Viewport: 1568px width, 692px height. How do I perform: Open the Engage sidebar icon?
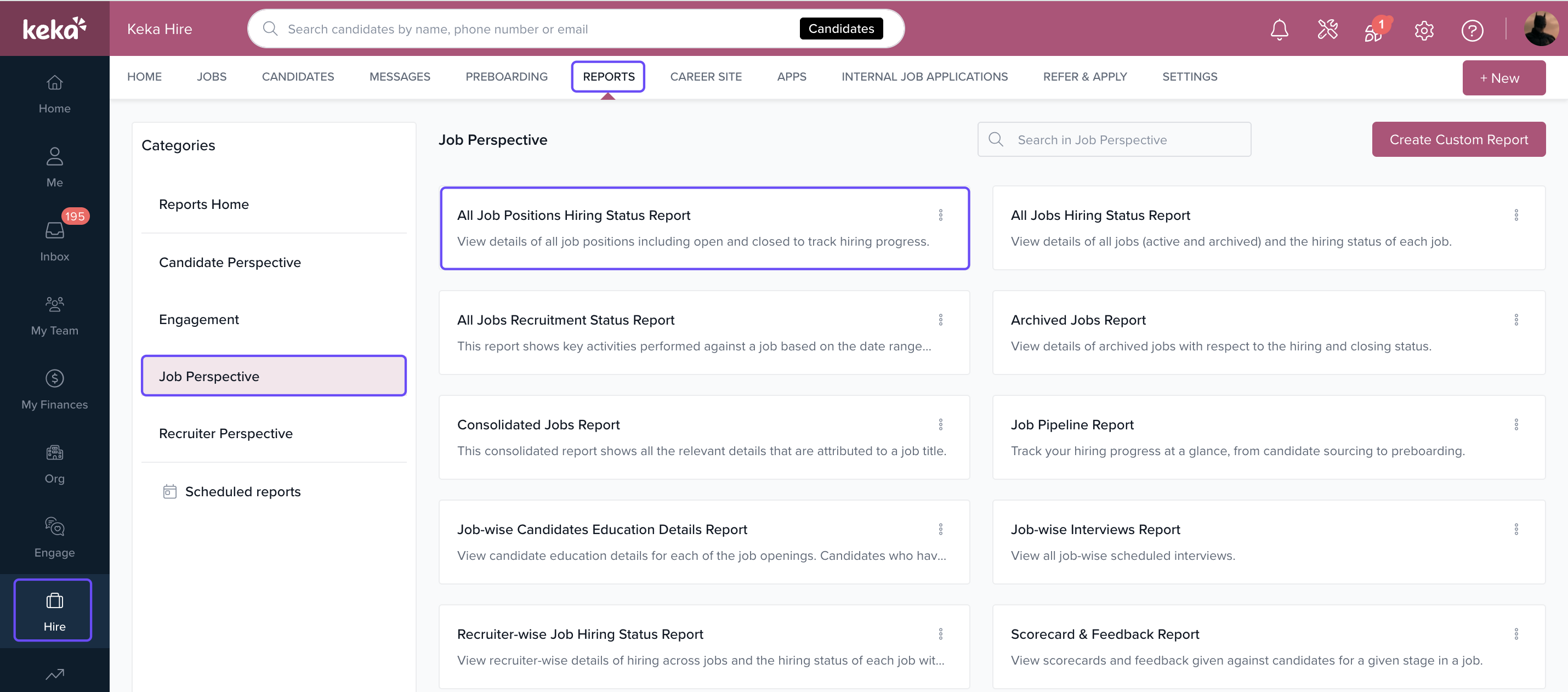click(x=54, y=537)
